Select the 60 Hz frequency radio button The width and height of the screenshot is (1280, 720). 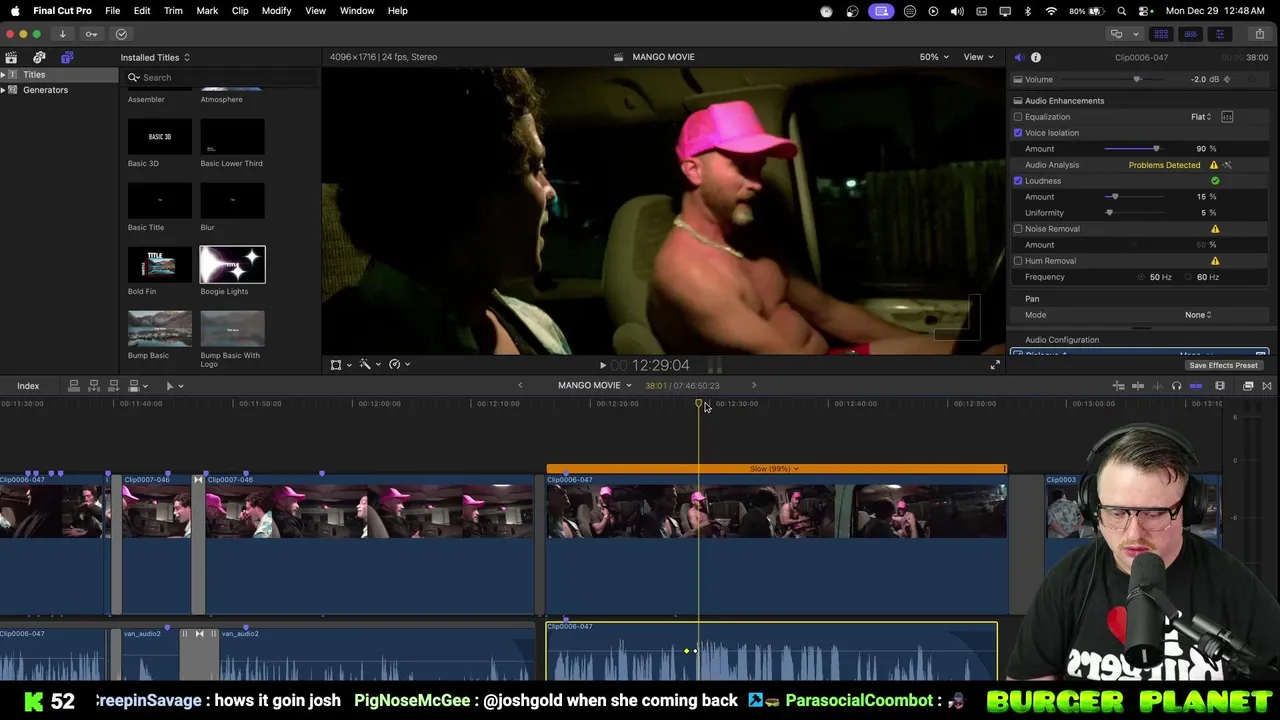pos(1190,277)
